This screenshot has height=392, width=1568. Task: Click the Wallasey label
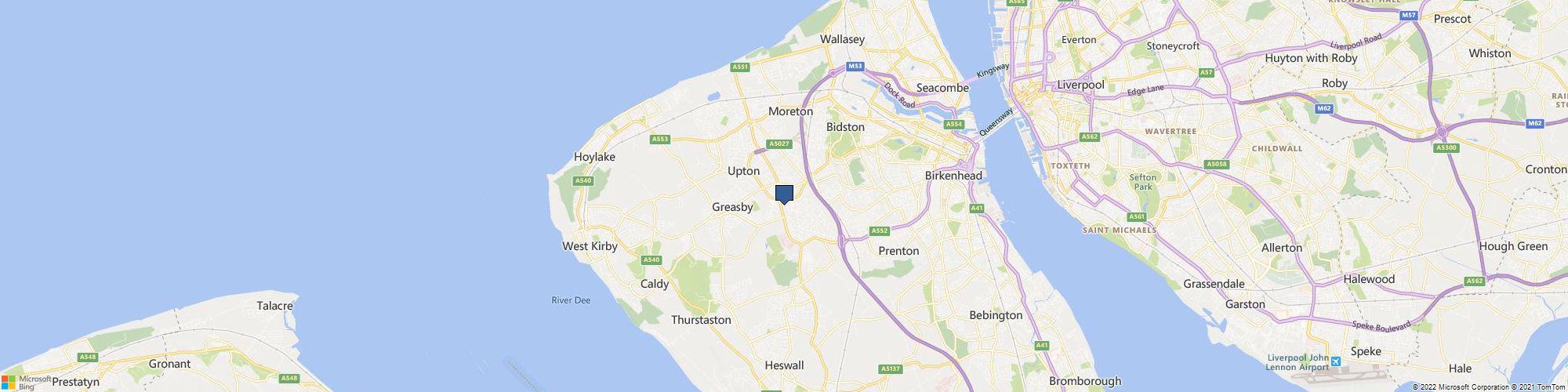842,39
